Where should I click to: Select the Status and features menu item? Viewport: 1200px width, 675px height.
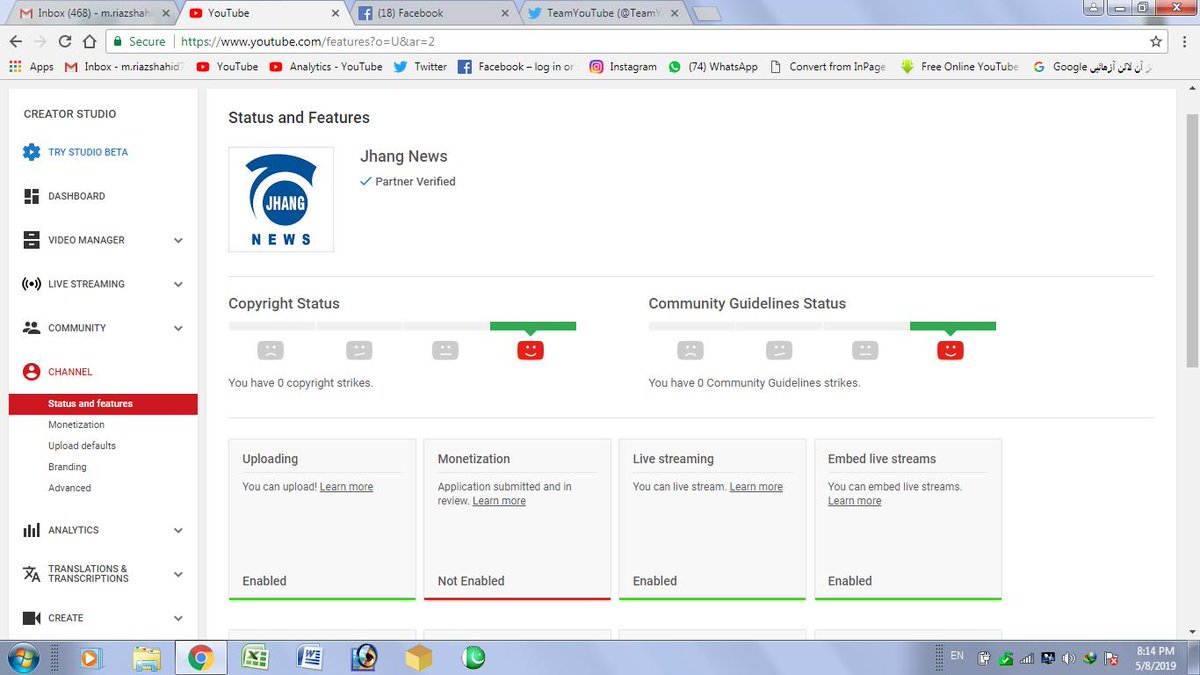102,404
